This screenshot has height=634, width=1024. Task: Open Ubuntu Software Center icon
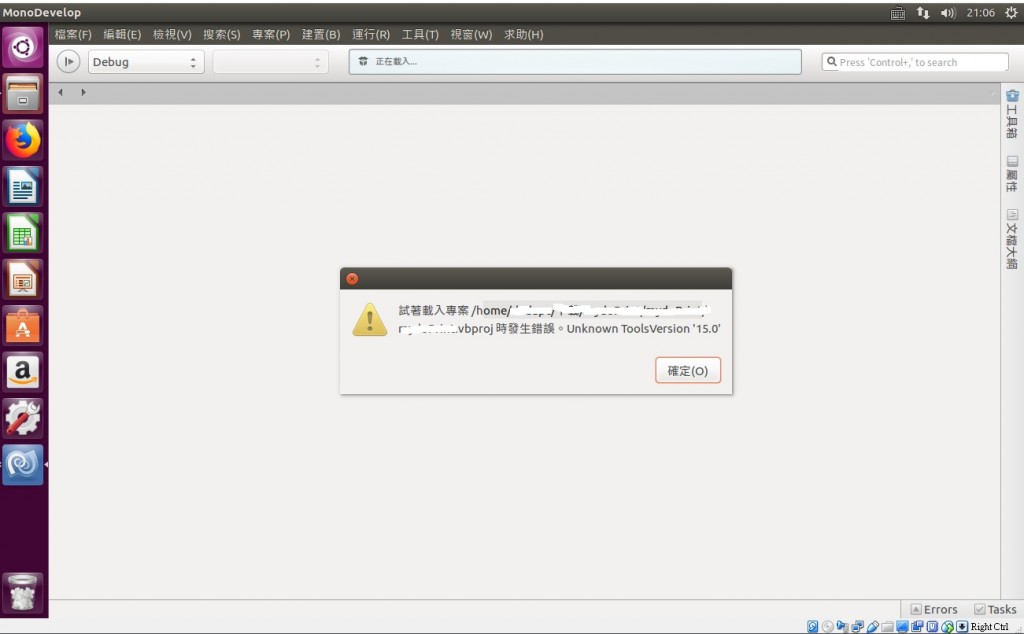click(23, 326)
